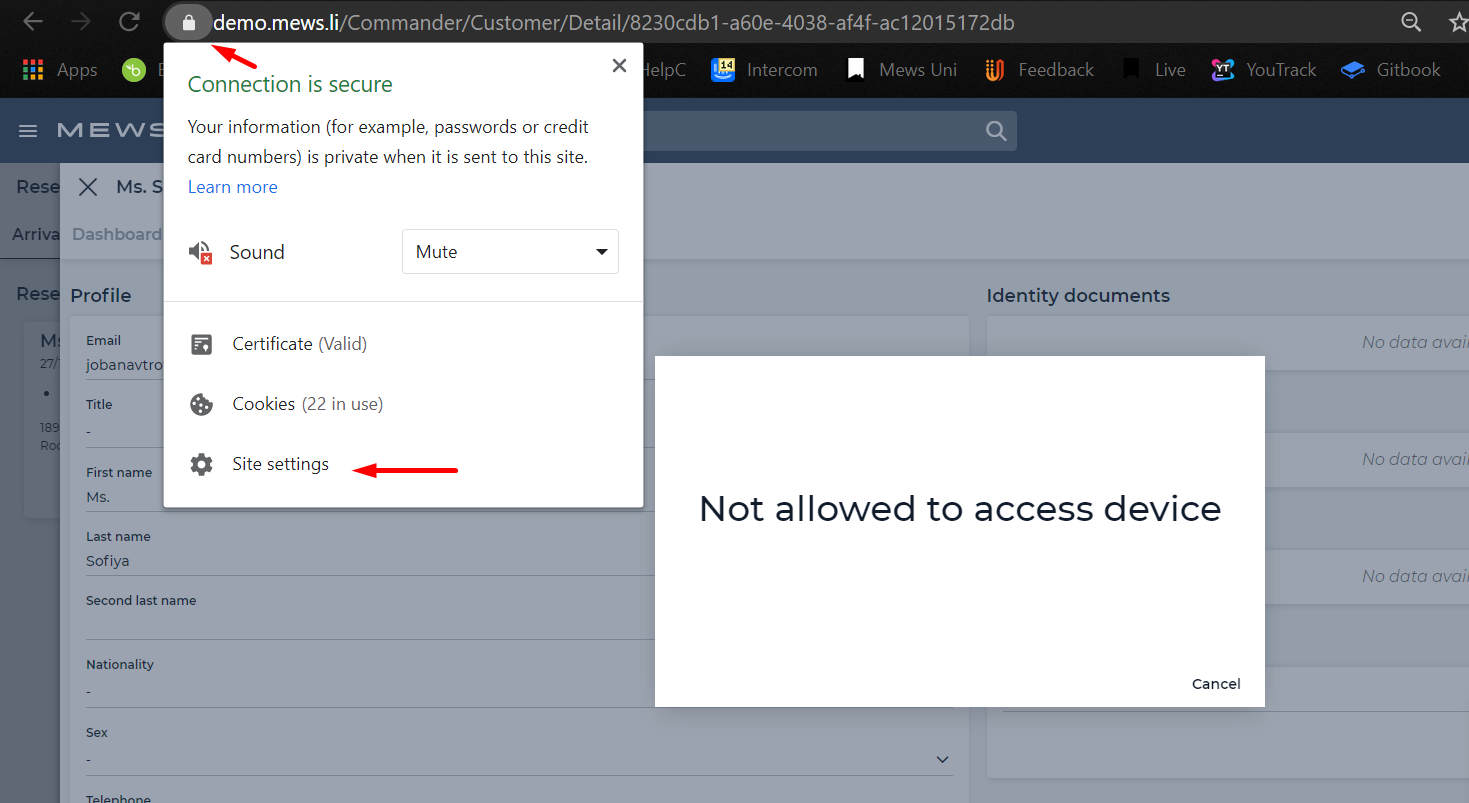Reload the page
The width and height of the screenshot is (1469, 803).
[x=128, y=22]
